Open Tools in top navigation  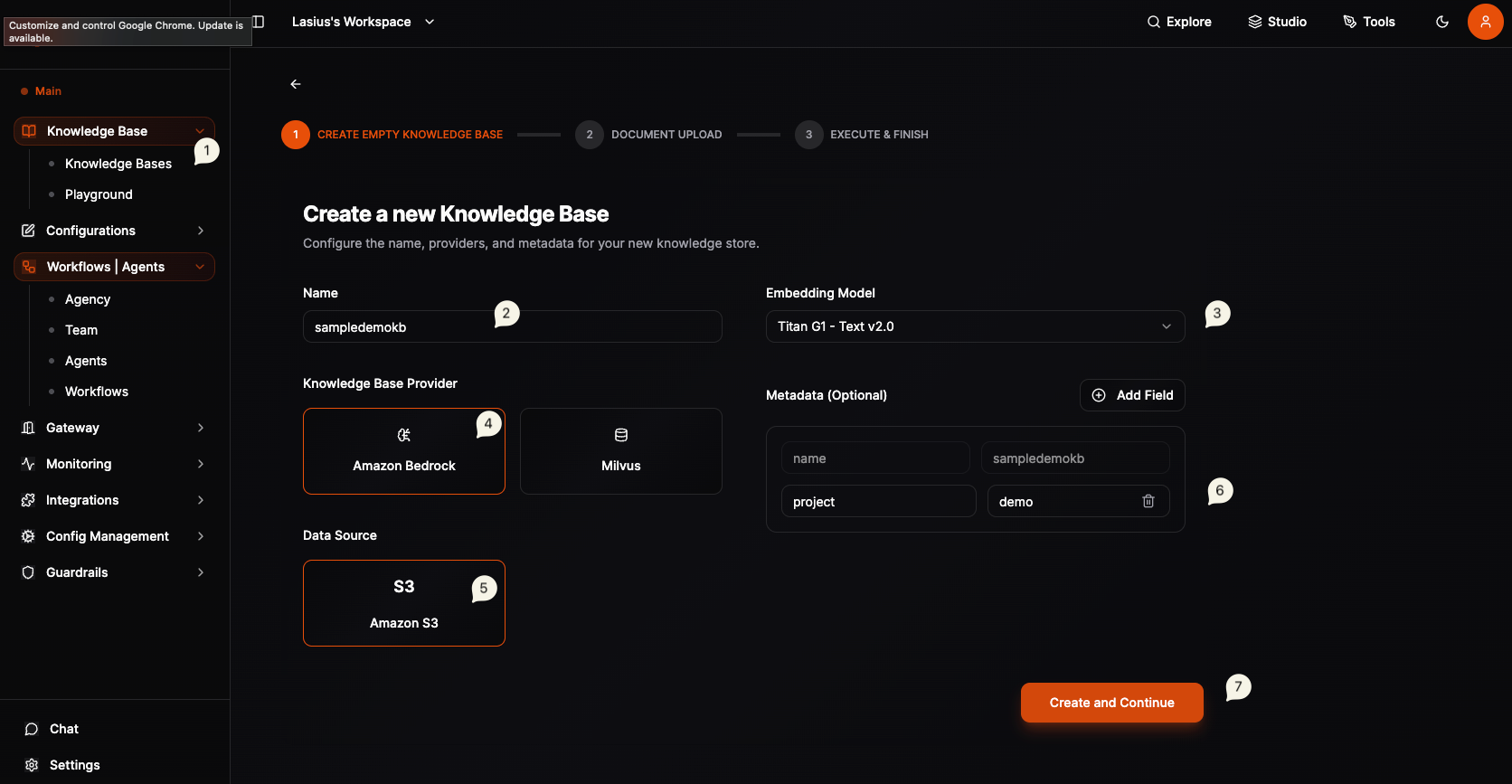1369,22
